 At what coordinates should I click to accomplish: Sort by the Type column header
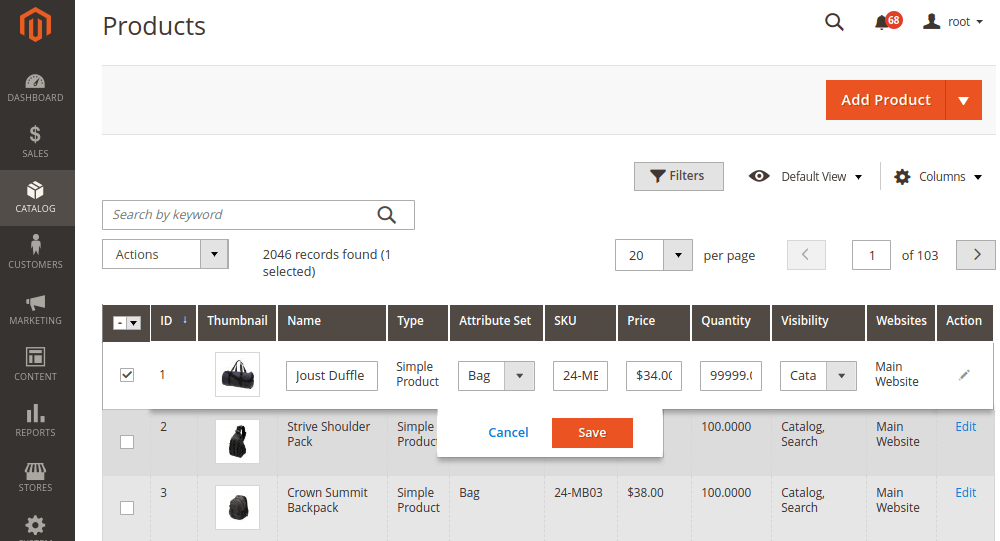(x=418, y=321)
